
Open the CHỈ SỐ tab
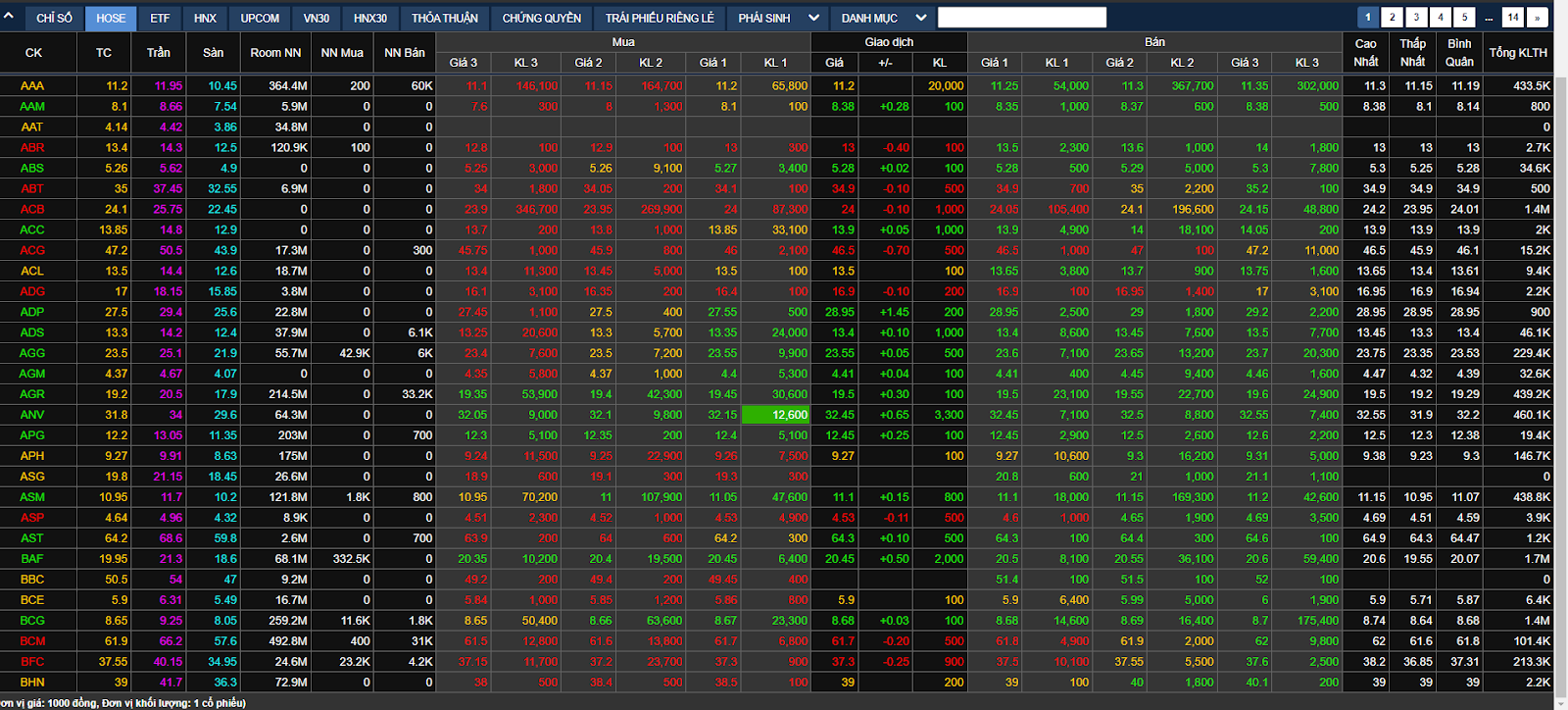point(54,18)
